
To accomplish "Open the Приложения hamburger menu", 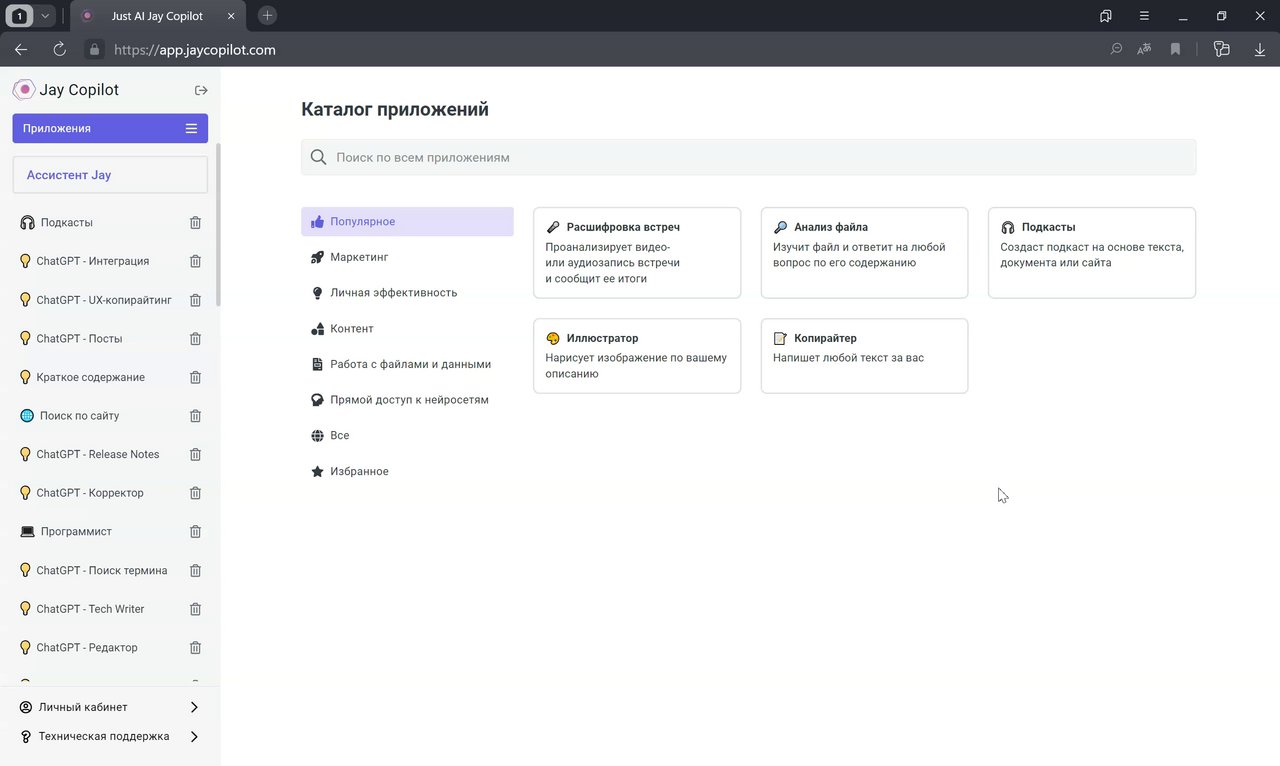I will tap(191, 128).
